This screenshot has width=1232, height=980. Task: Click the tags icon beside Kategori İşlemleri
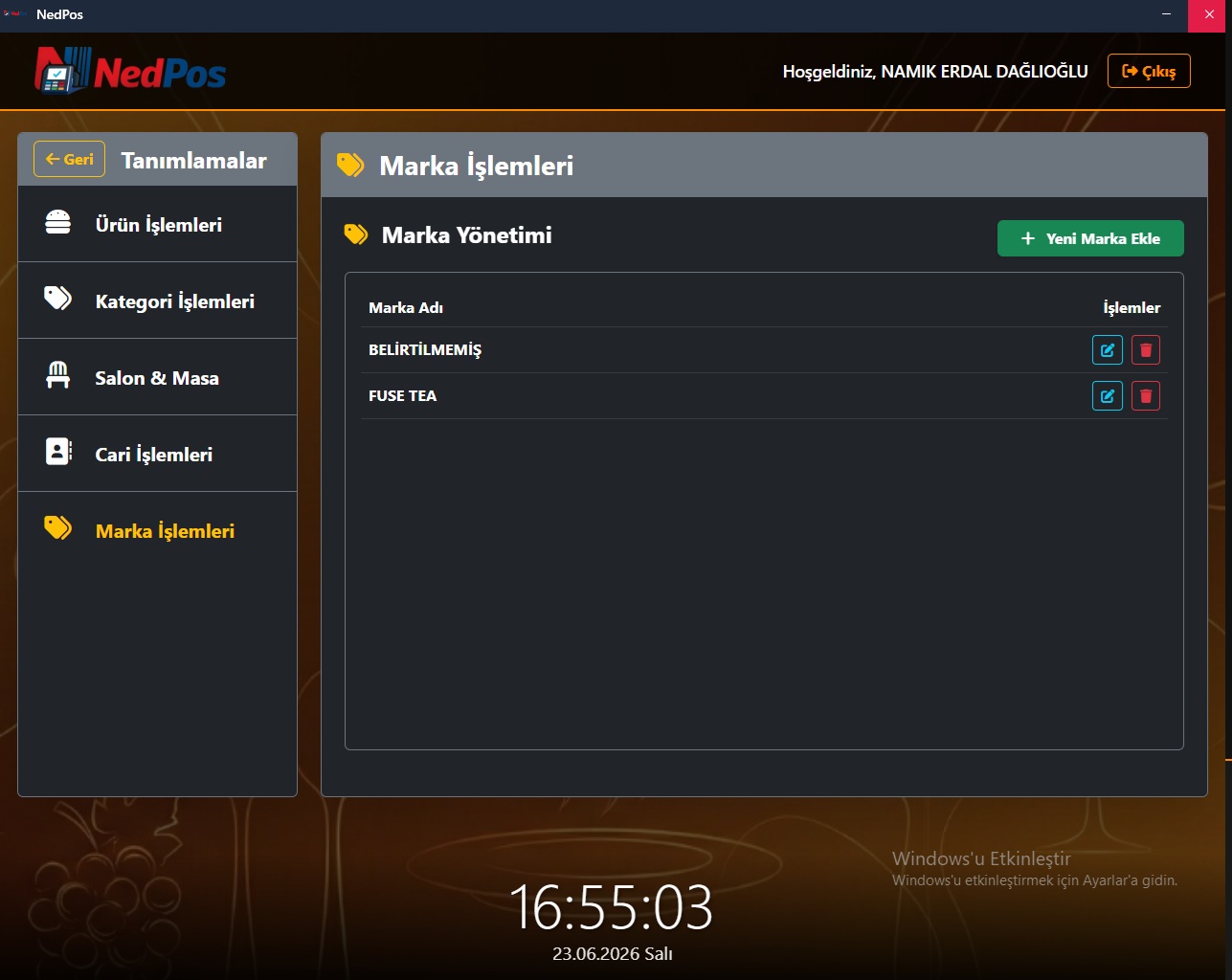[58, 299]
